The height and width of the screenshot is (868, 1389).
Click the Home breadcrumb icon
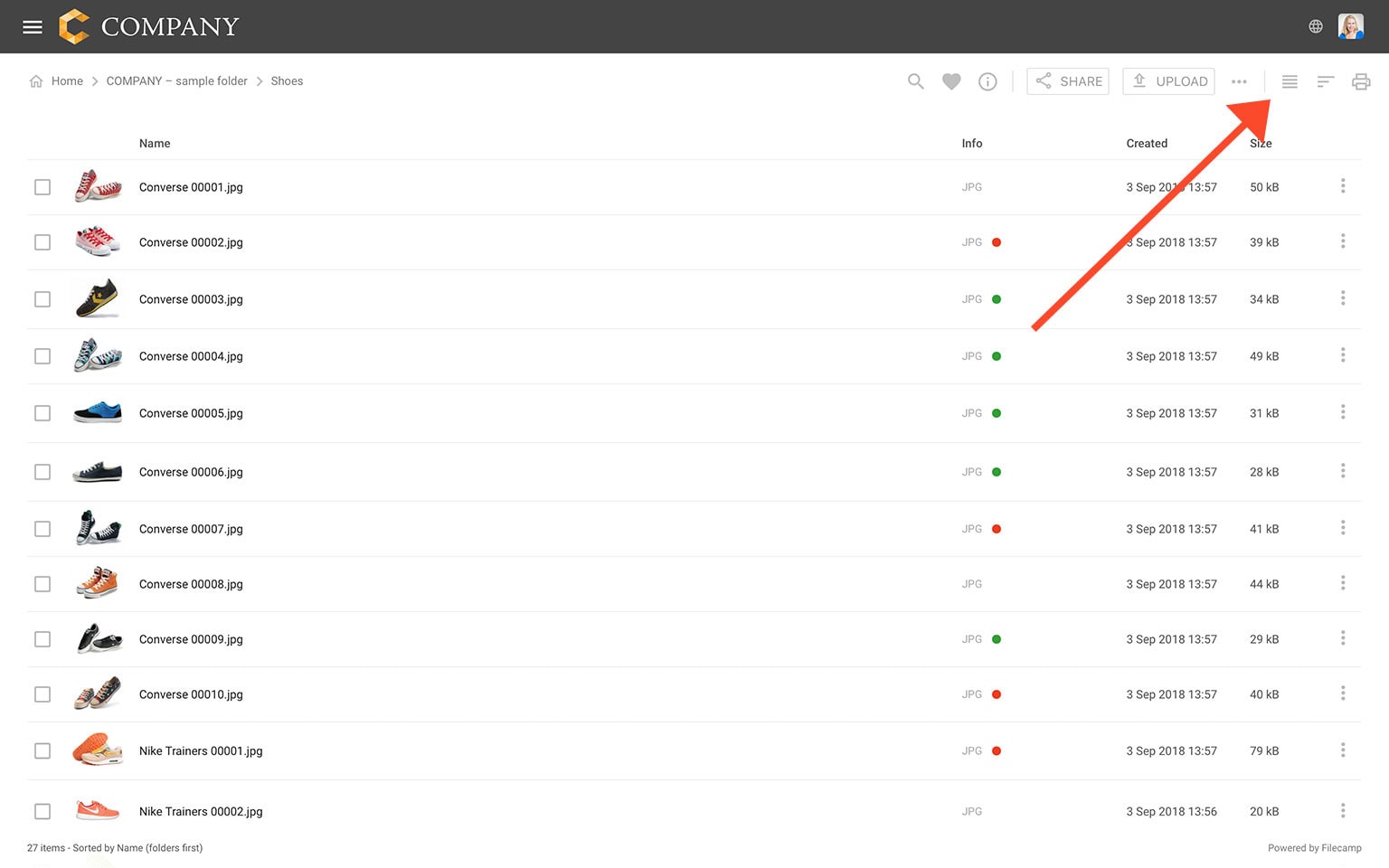(x=36, y=81)
